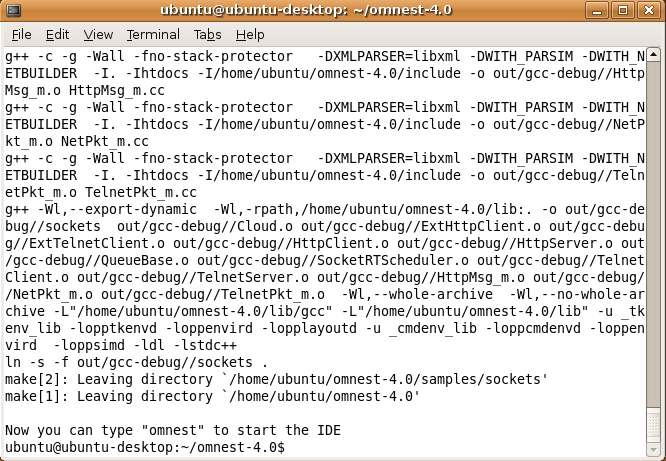Open the View menu
Image resolution: width=666 pixels, height=461 pixels.
[x=98, y=34]
